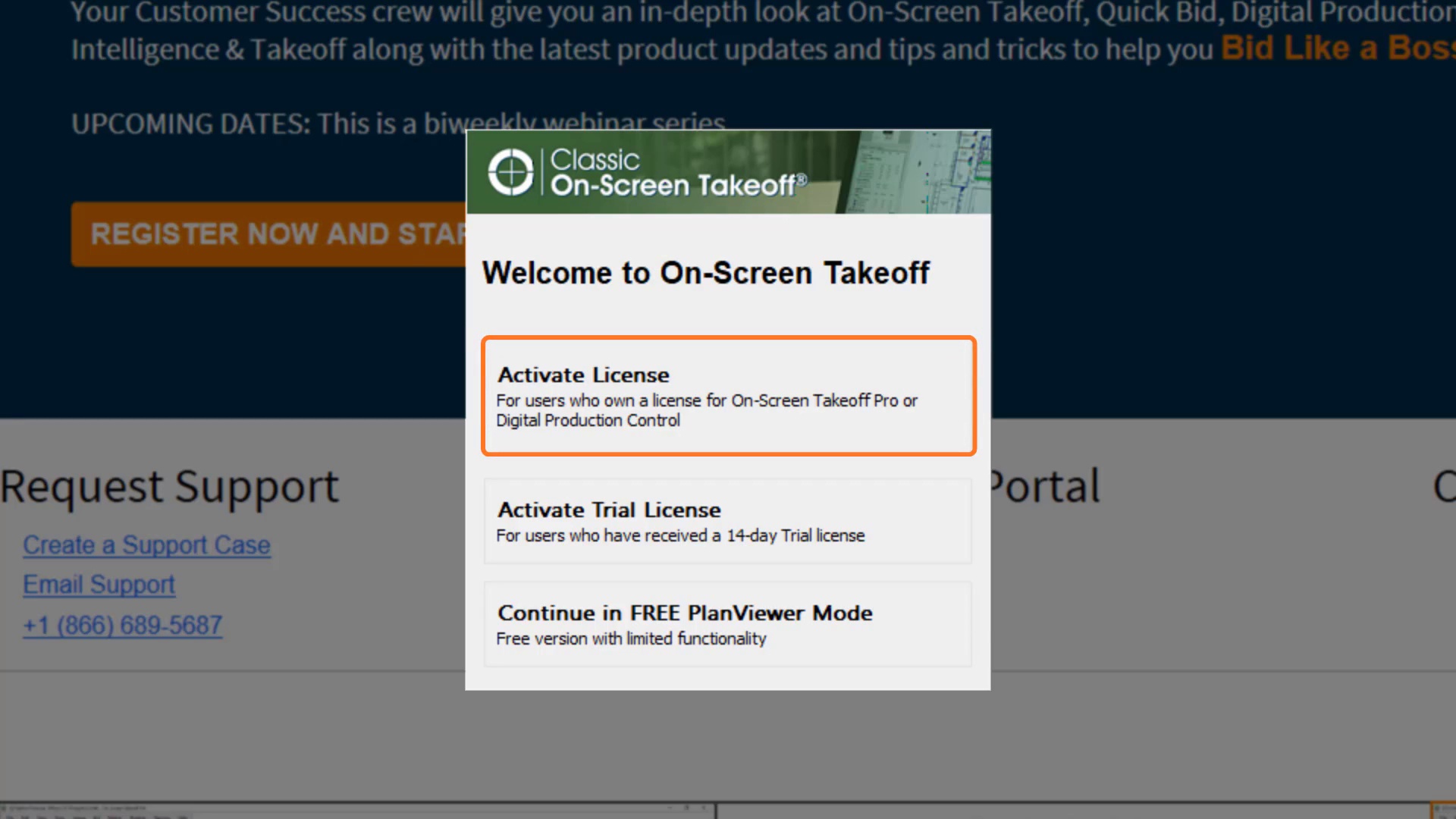Open the Email Support link
1456x819 pixels.
pyautogui.click(x=99, y=585)
